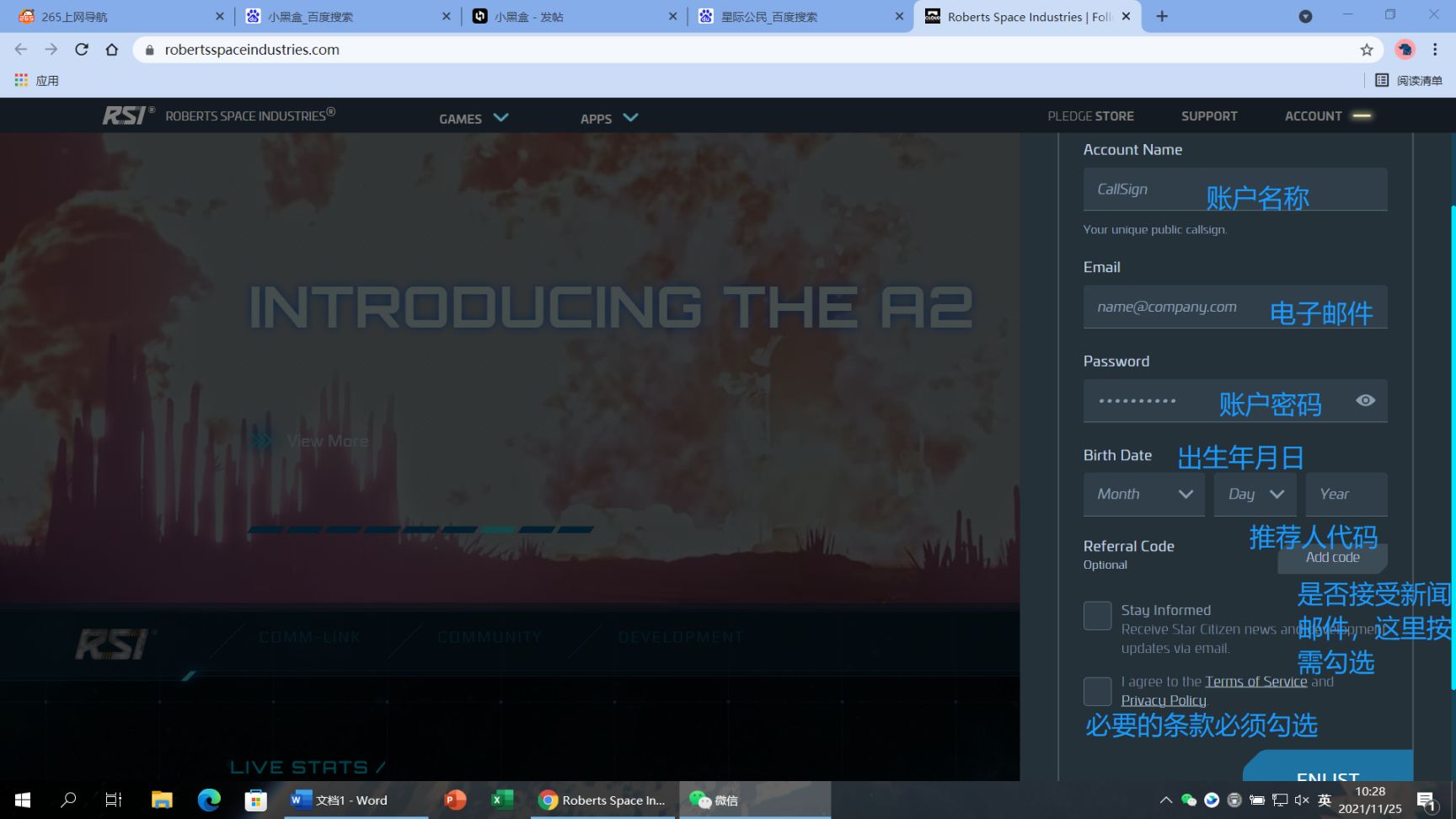The width and height of the screenshot is (1456, 819).
Task: Click Add code for referral
Action: coord(1333,558)
